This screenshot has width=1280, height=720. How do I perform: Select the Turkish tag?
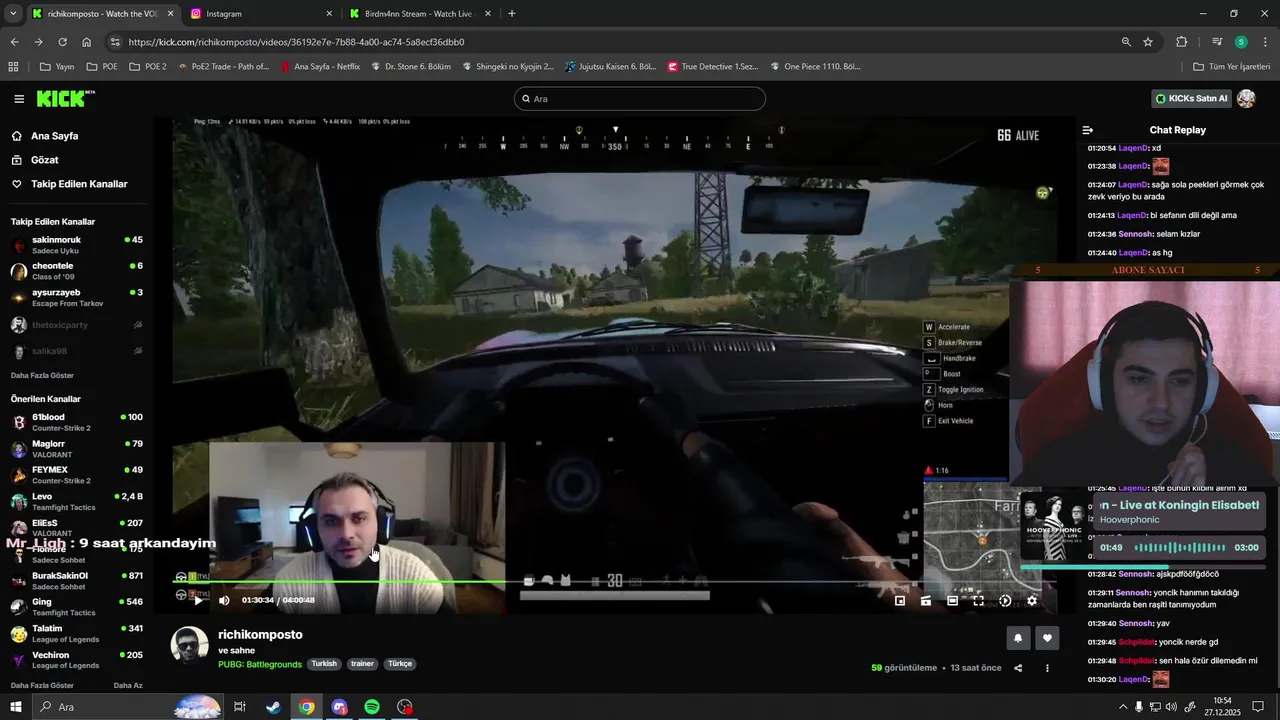(324, 664)
